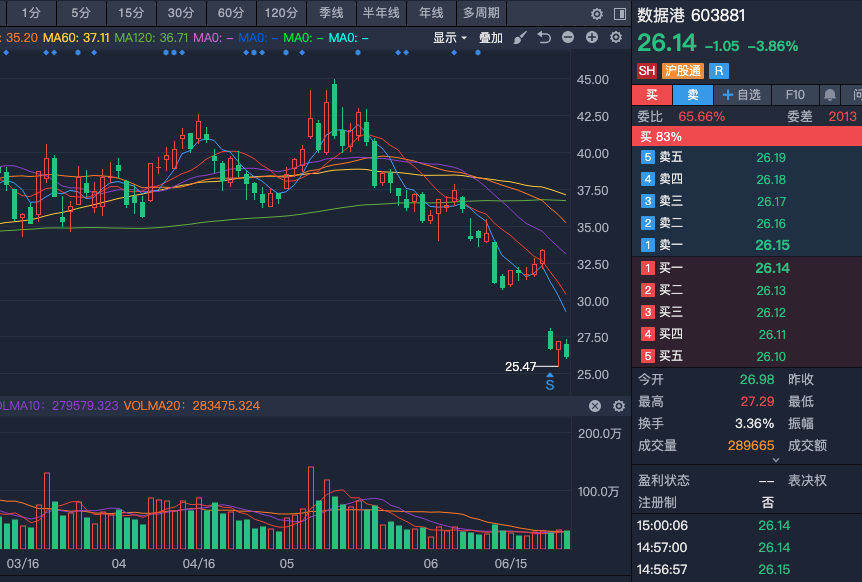Open the 多周期 multi-period tab
The image size is (862, 582).
[x=482, y=13]
